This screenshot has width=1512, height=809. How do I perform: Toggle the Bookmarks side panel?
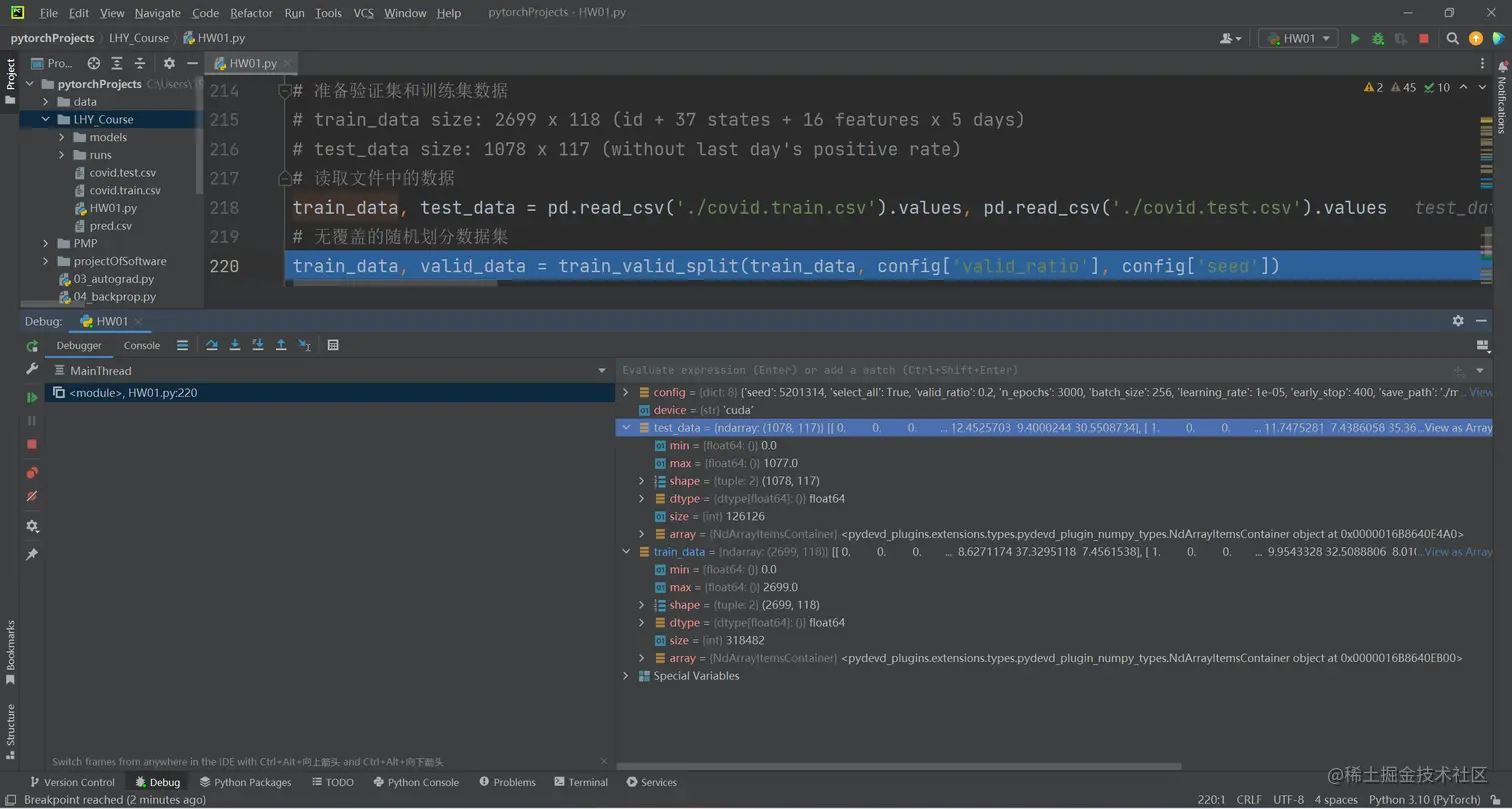11,652
